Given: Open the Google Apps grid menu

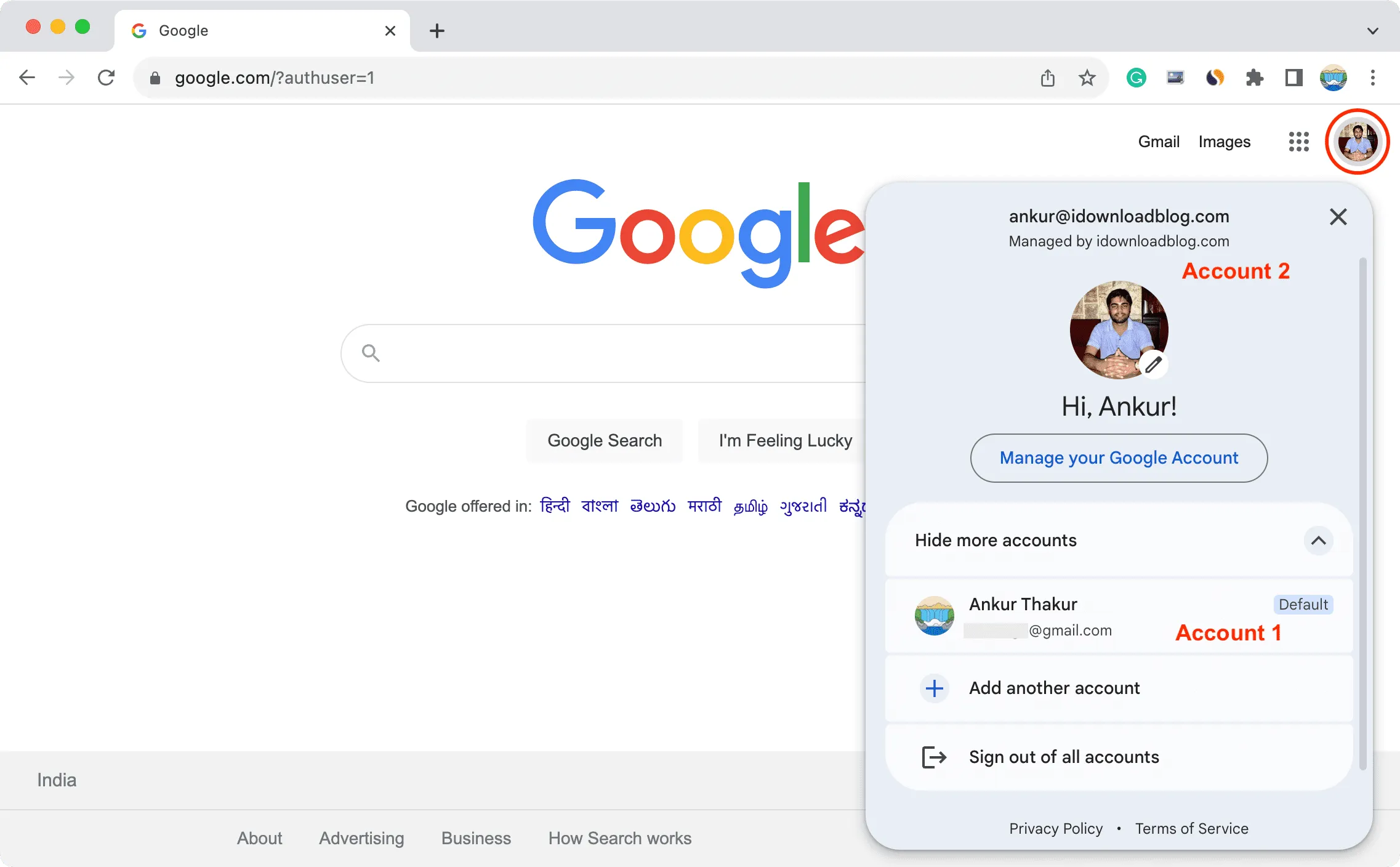Looking at the screenshot, I should (1298, 141).
